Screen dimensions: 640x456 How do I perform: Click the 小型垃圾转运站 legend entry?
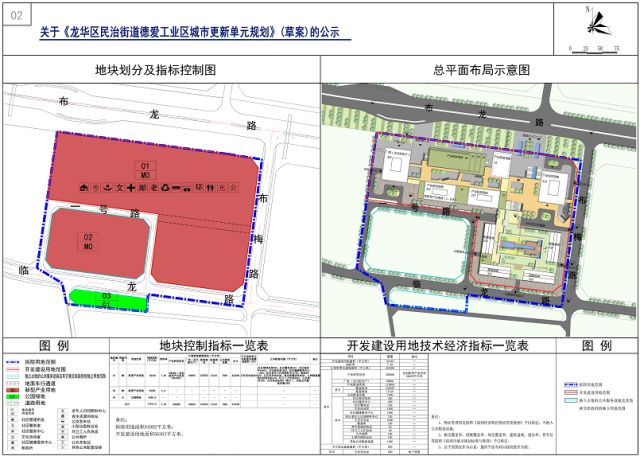pos(85,427)
